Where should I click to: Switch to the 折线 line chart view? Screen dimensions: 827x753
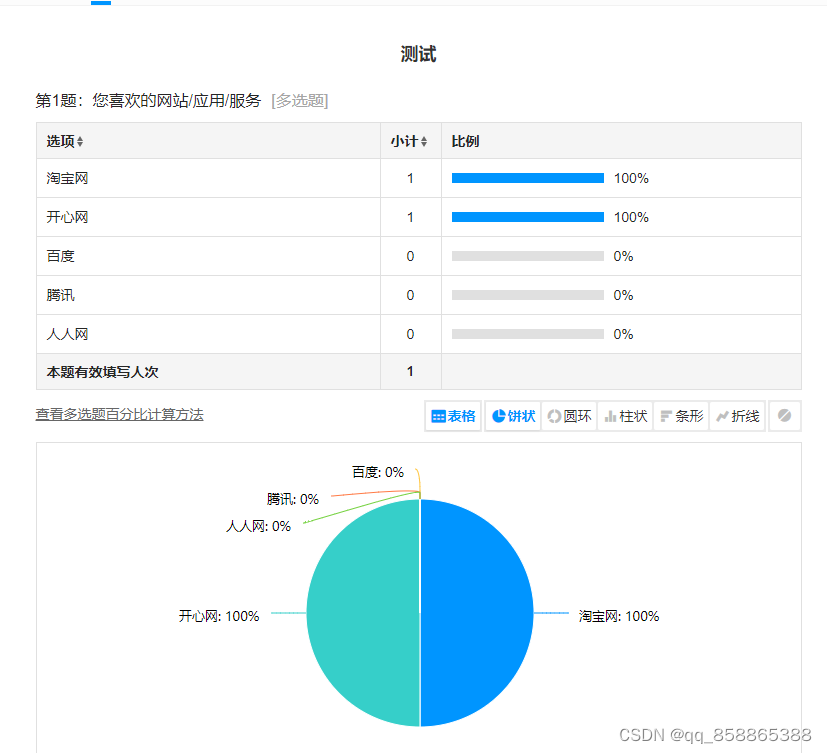coord(737,416)
